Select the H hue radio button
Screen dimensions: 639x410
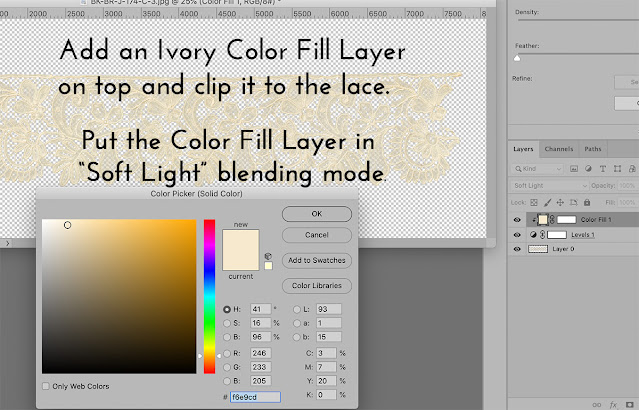pyautogui.click(x=227, y=309)
